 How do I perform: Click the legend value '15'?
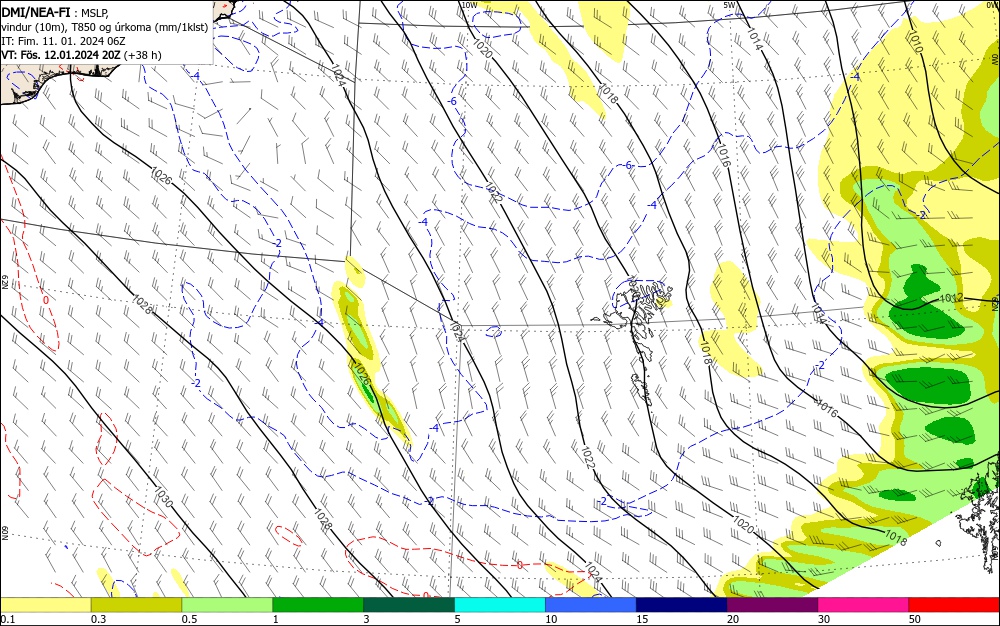click(x=642, y=619)
